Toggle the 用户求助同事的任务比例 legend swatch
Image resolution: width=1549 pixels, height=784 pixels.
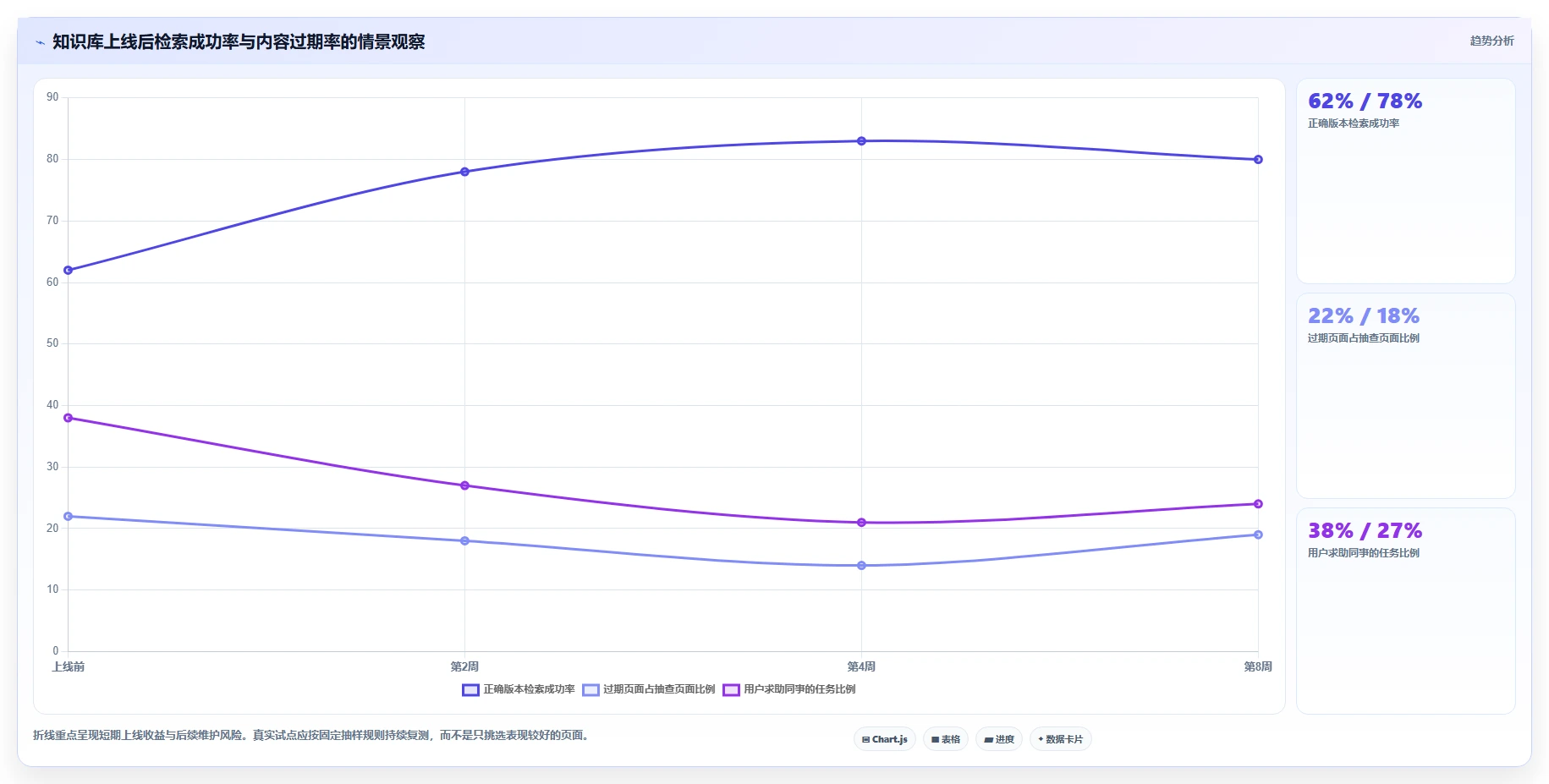tap(731, 689)
